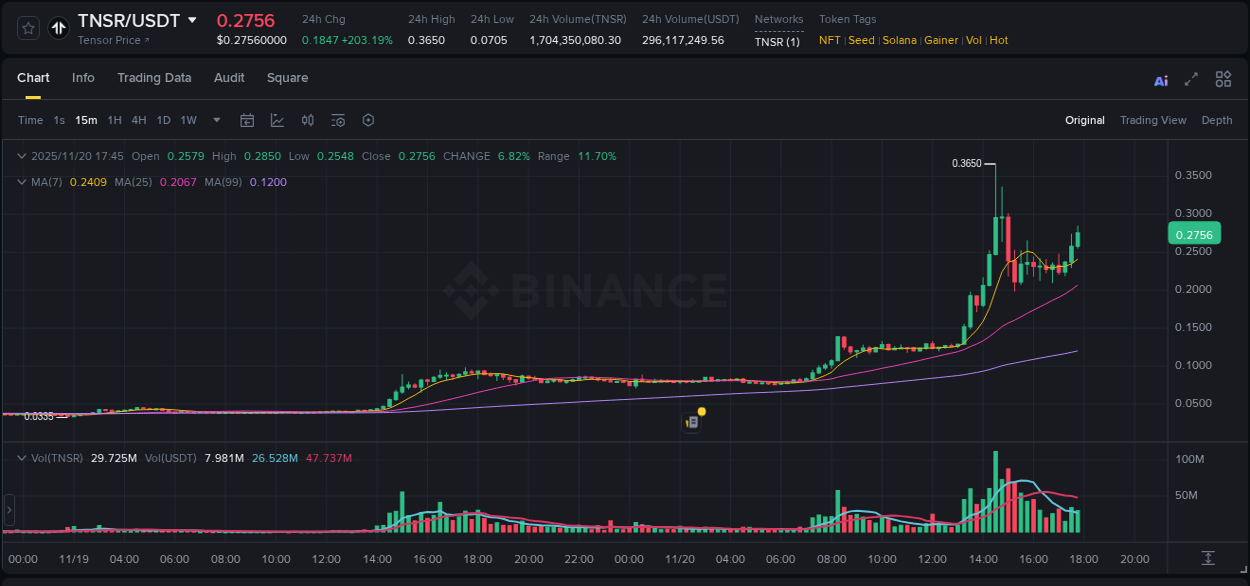Click the Ai analysis icon
This screenshot has width=1250, height=586.
1160,79
